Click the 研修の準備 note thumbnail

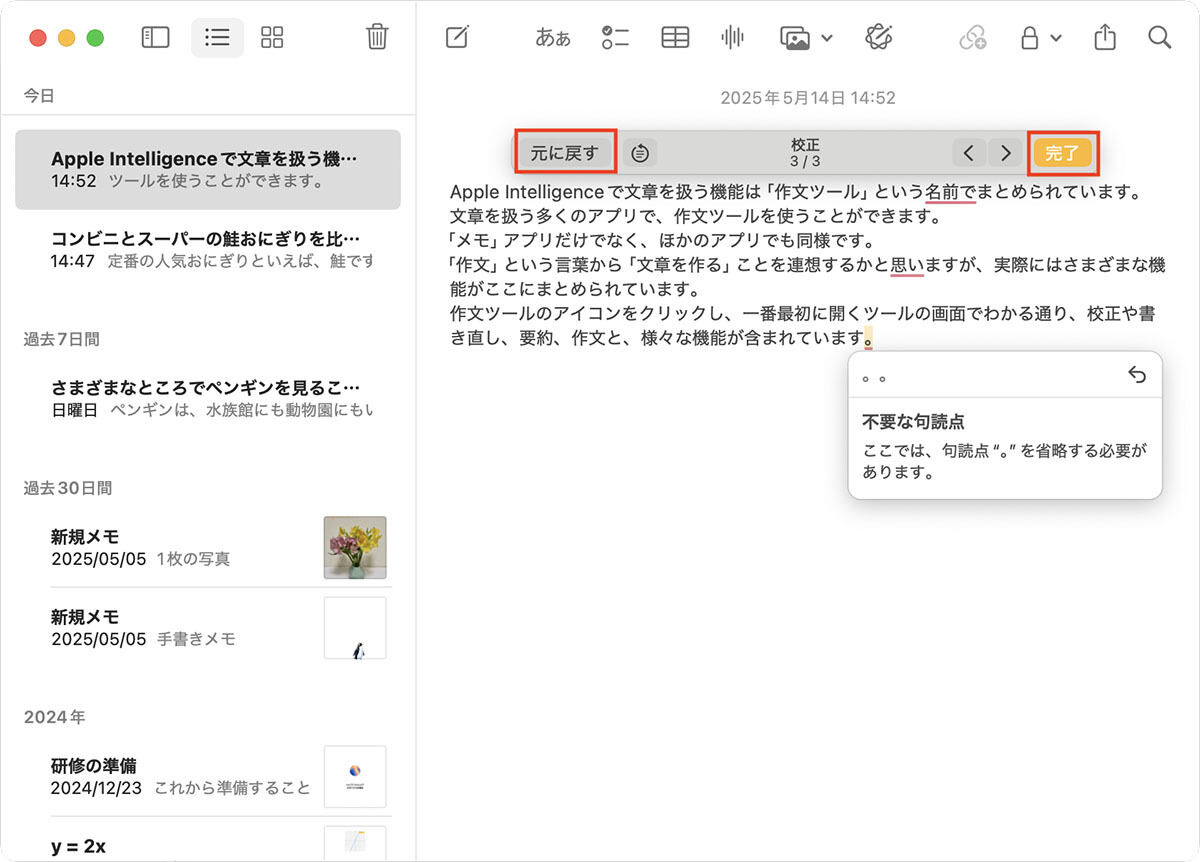355,777
